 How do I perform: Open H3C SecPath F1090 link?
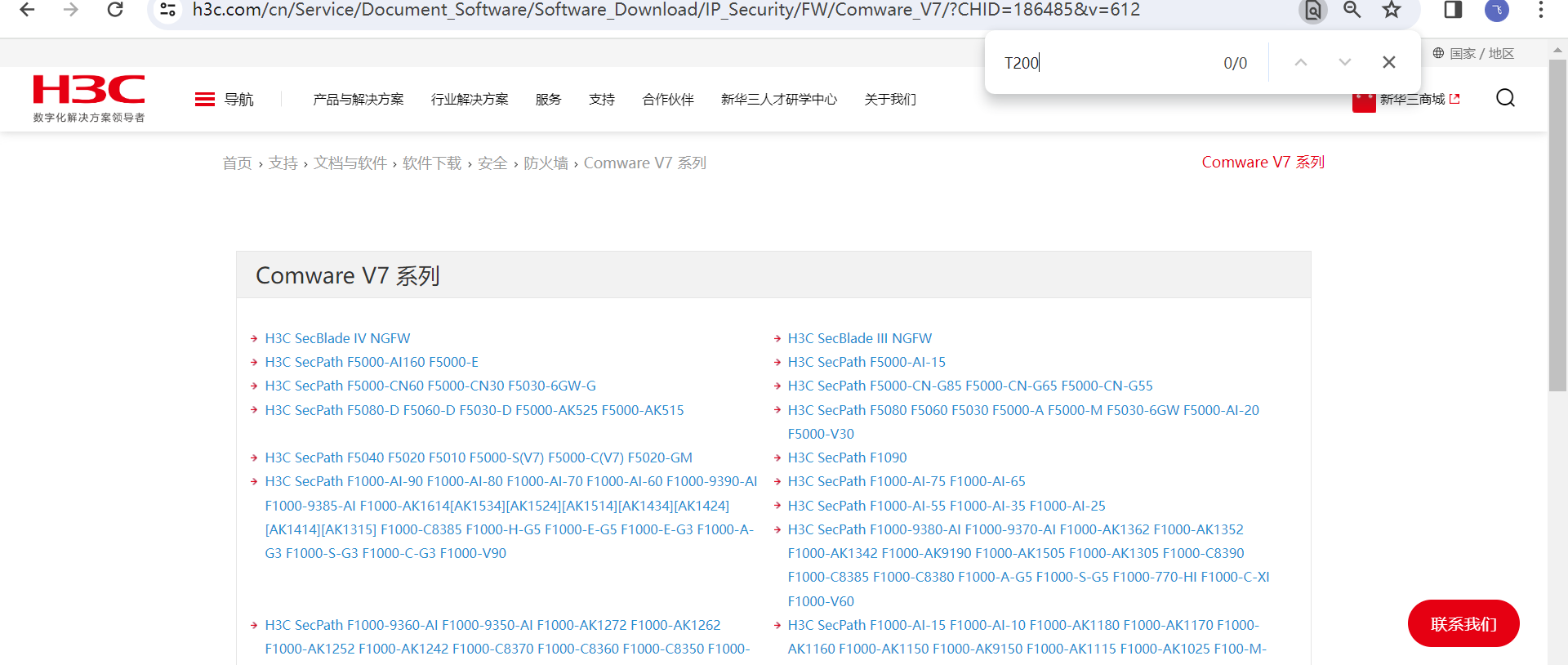(847, 457)
